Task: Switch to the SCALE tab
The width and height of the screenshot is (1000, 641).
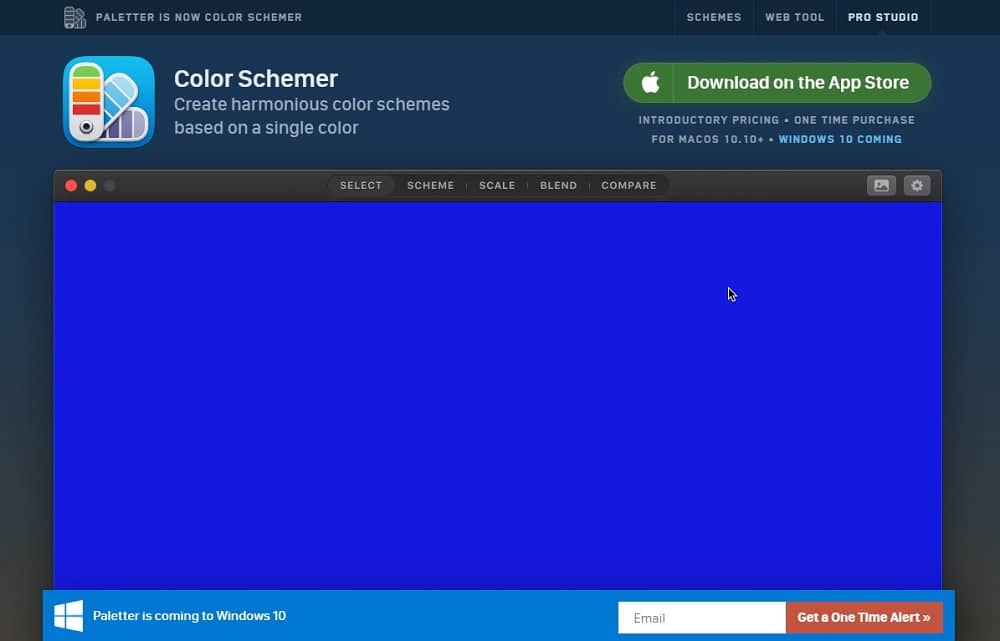Action: pos(497,186)
